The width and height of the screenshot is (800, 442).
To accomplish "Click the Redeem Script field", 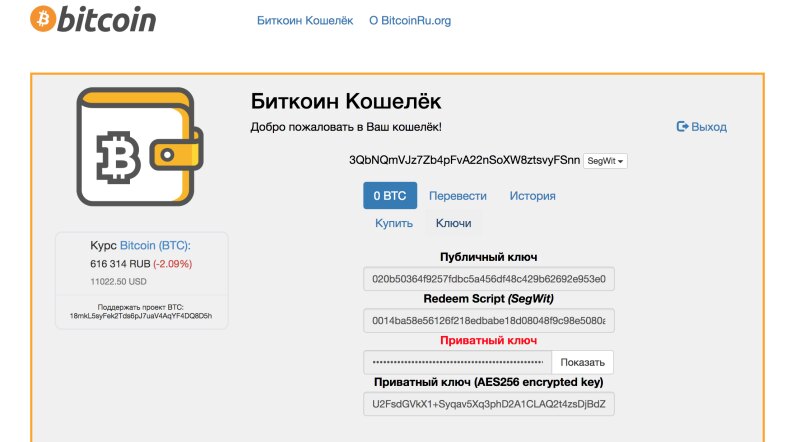I will [x=489, y=321].
